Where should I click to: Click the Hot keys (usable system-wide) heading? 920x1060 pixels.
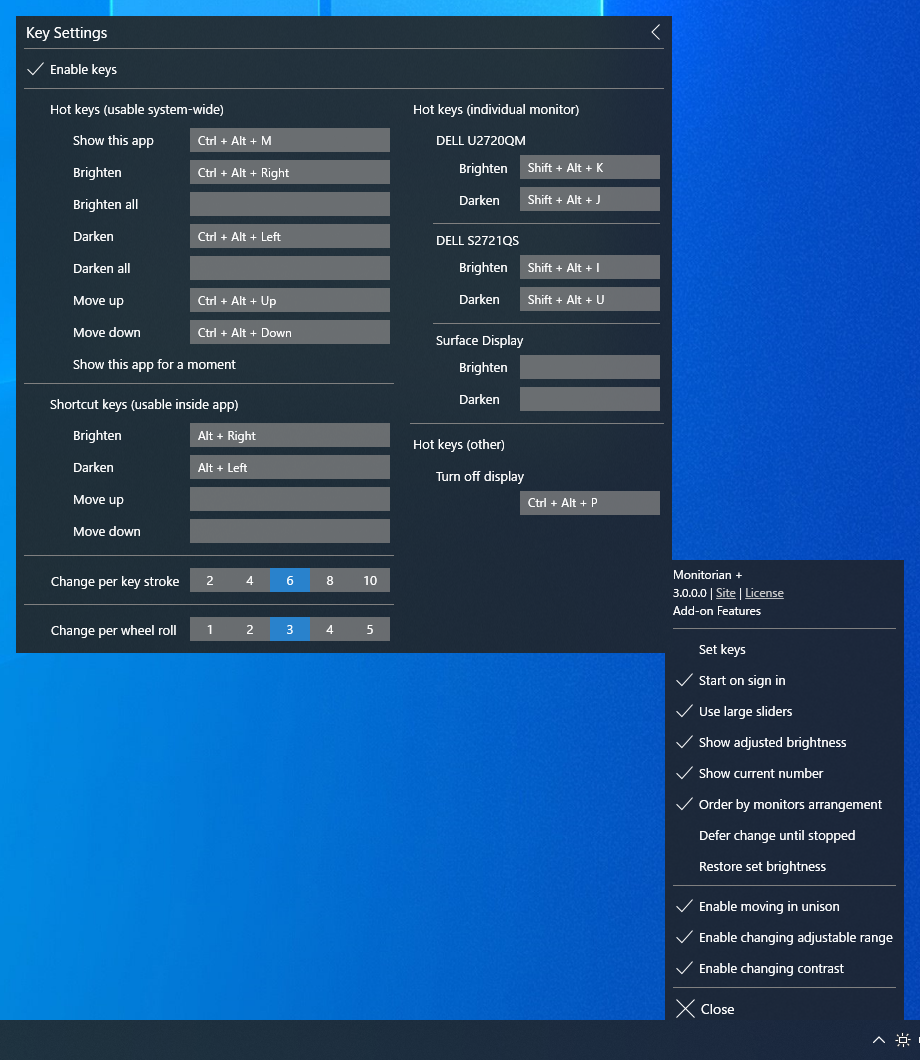[x=137, y=110]
